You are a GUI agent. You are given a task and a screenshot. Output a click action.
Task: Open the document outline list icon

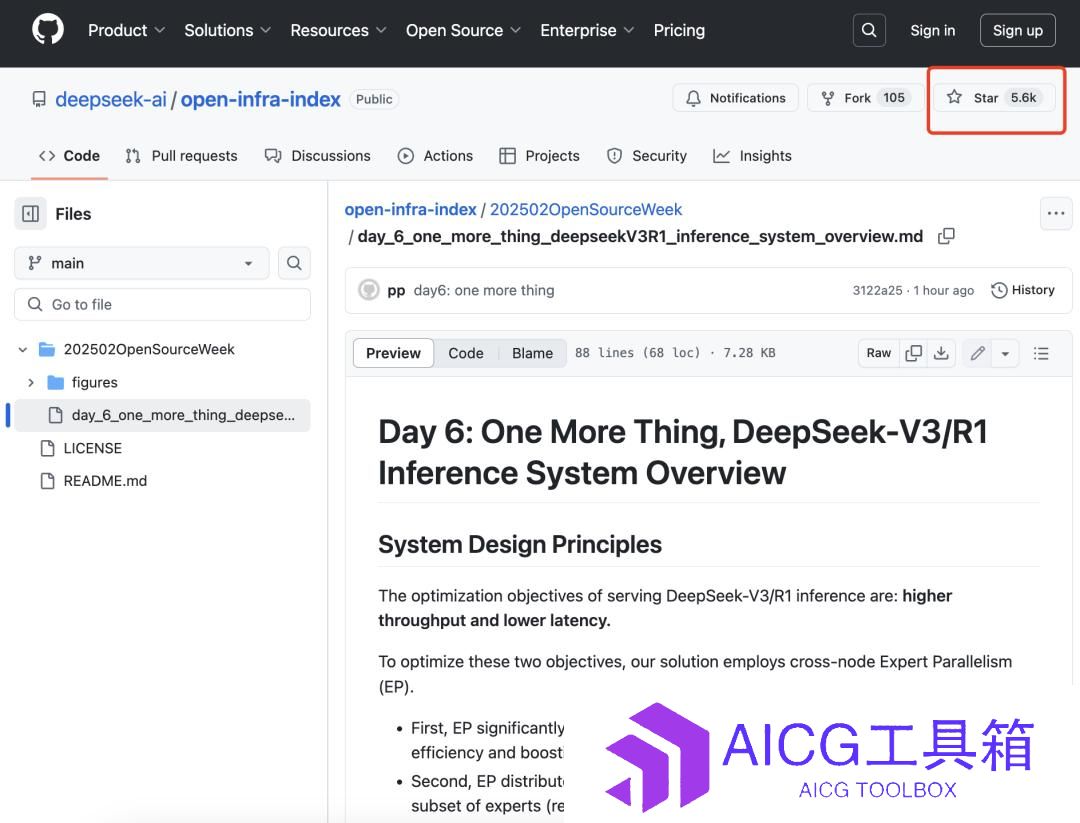(1041, 353)
